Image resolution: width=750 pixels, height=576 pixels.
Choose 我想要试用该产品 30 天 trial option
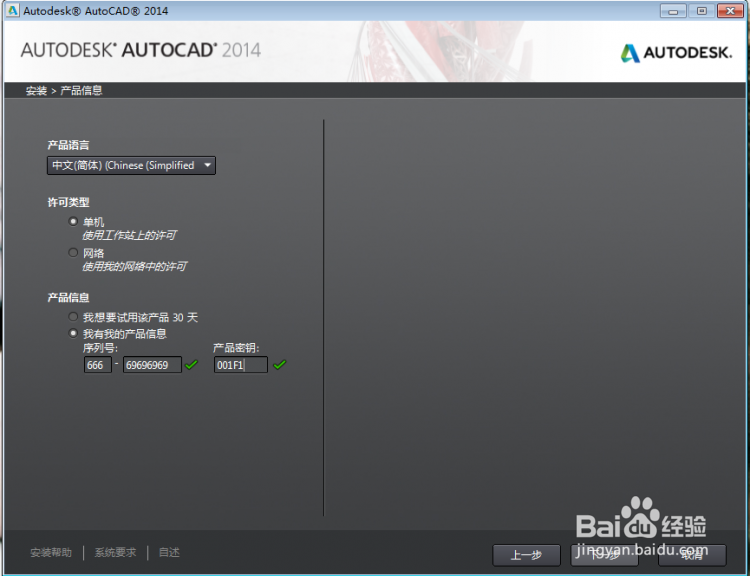[x=73, y=317]
